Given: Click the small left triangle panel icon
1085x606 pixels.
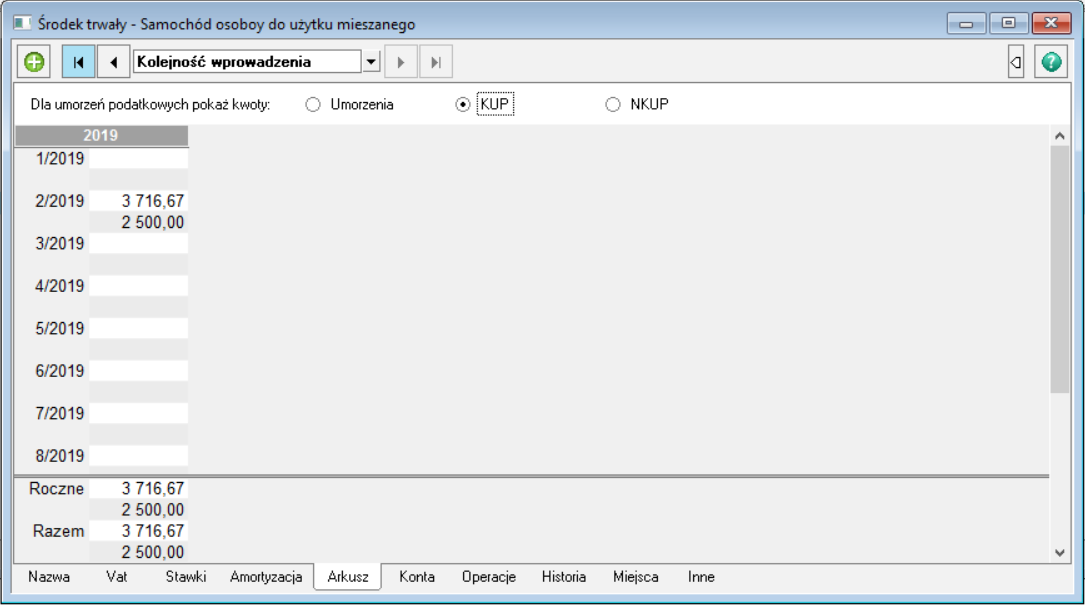Looking at the screenshot, I should [1016, 62].
